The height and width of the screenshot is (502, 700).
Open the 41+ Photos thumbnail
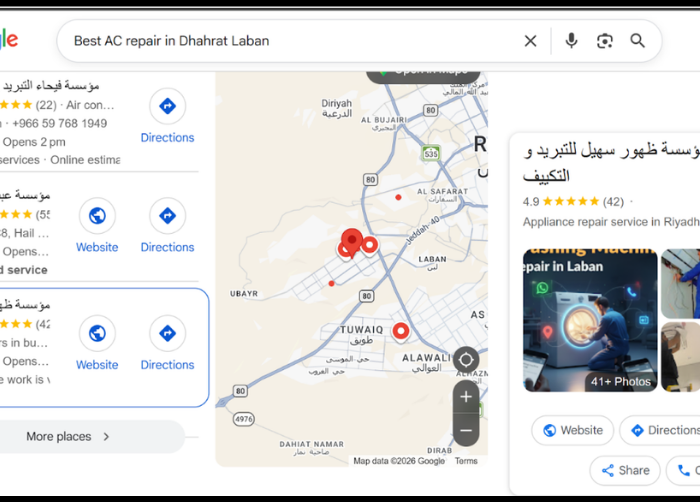click(590, 320)
